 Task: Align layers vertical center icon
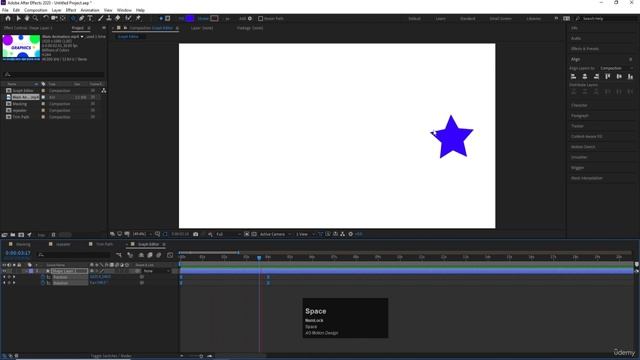click(619, 76)
